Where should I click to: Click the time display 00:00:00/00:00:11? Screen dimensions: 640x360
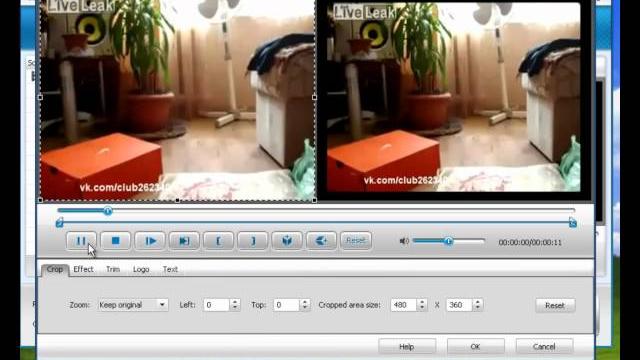tap(530, 242)
